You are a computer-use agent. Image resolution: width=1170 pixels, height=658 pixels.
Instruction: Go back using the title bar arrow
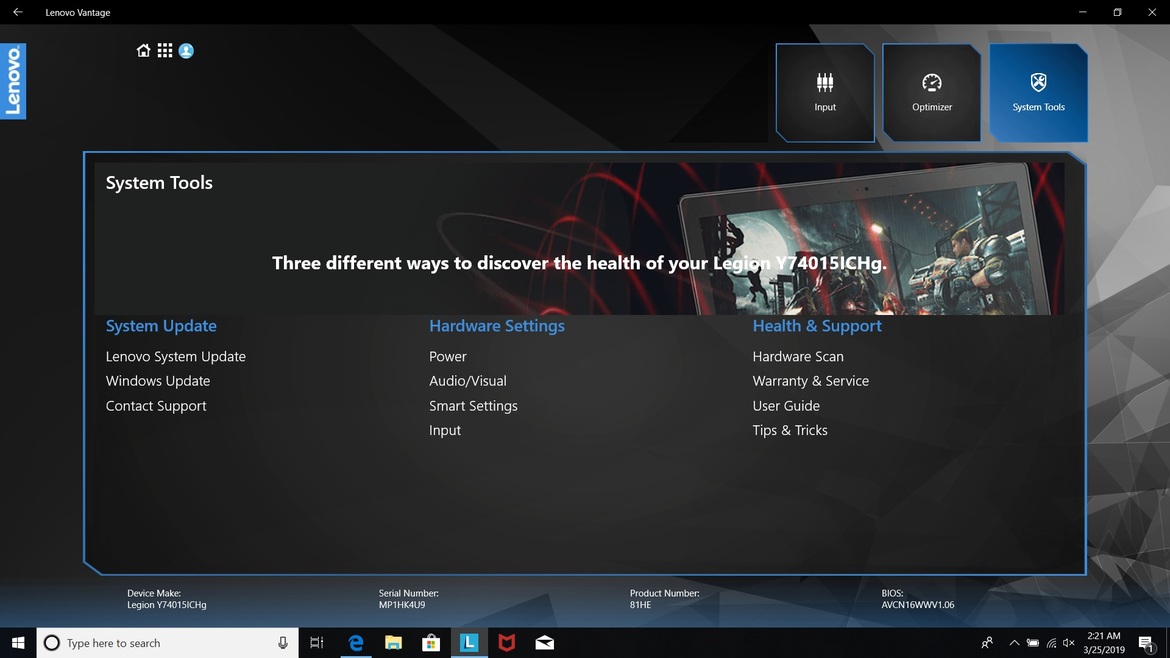coord(17,12)
